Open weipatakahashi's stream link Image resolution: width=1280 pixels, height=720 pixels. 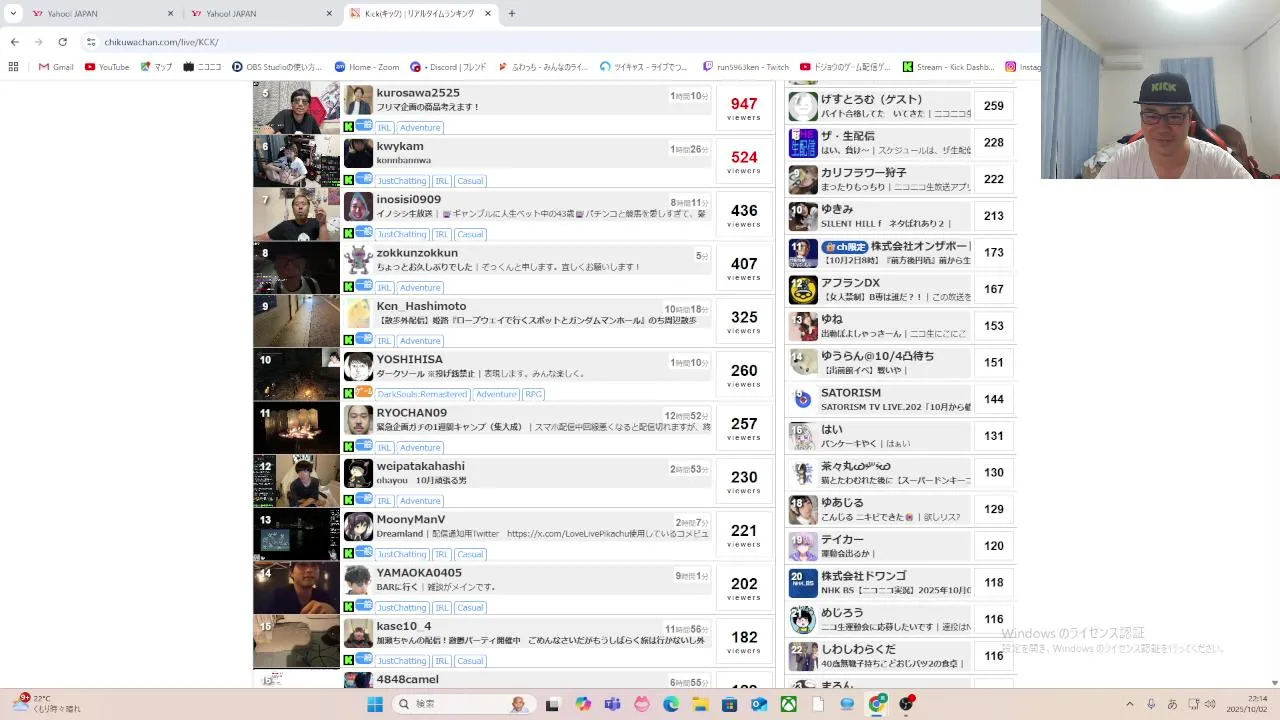coord(420,466)
